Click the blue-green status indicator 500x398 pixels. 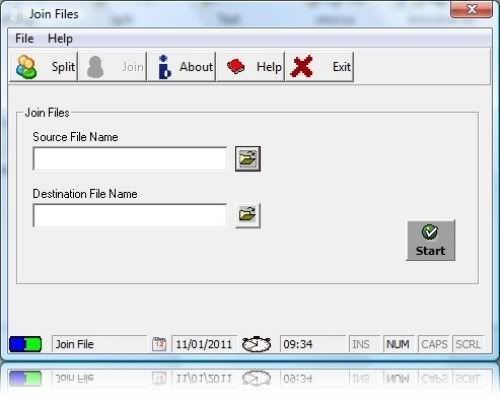click(25, 344)
